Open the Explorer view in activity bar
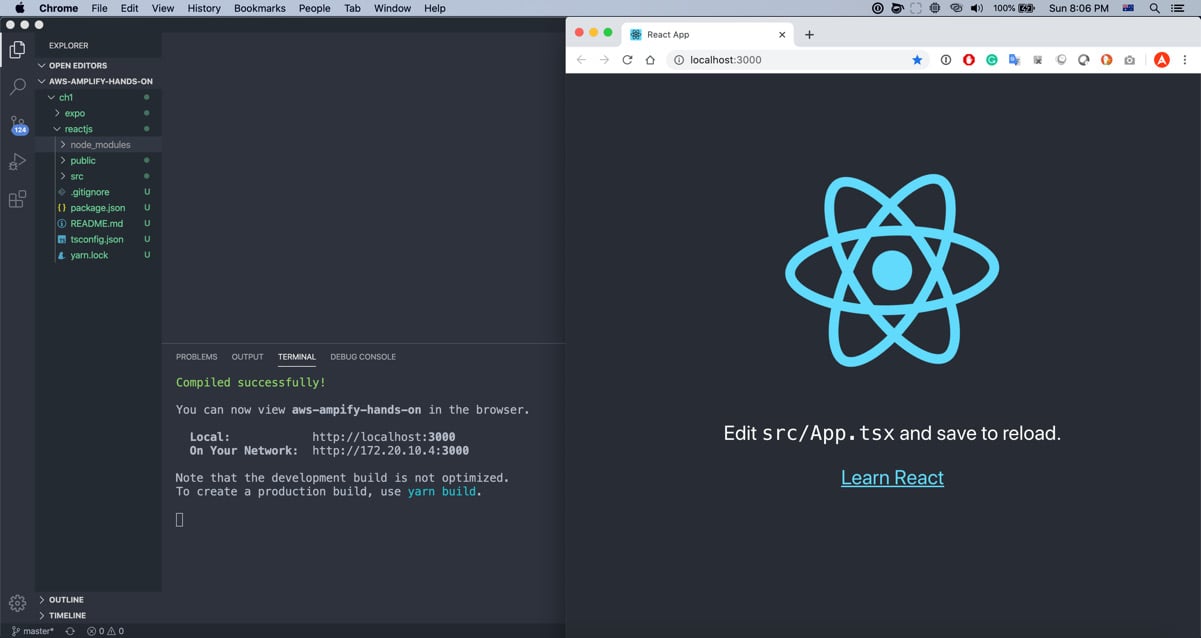The height and width of the screenshot is (638, 1201). [17, 49]
